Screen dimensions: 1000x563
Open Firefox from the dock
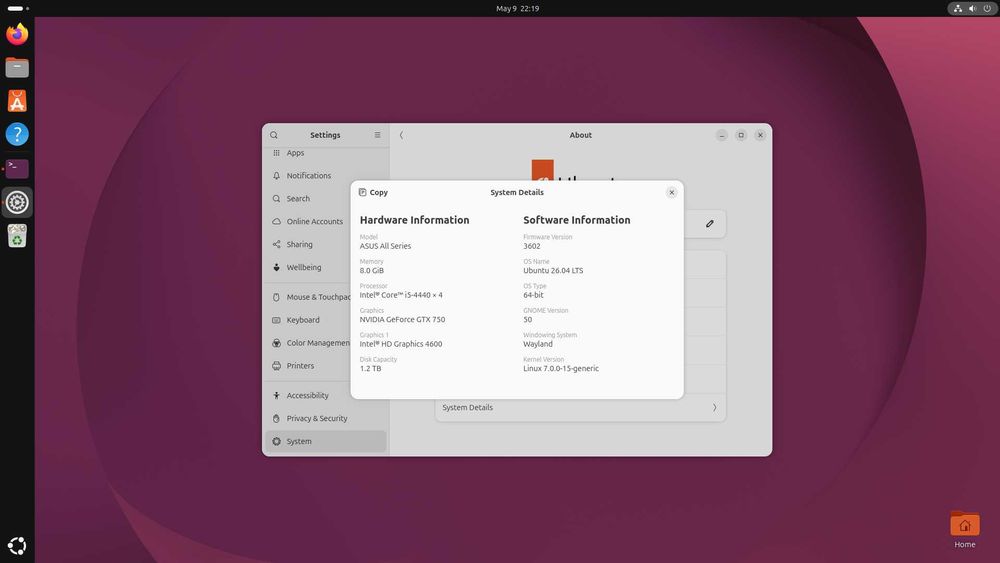coord(17,34)
